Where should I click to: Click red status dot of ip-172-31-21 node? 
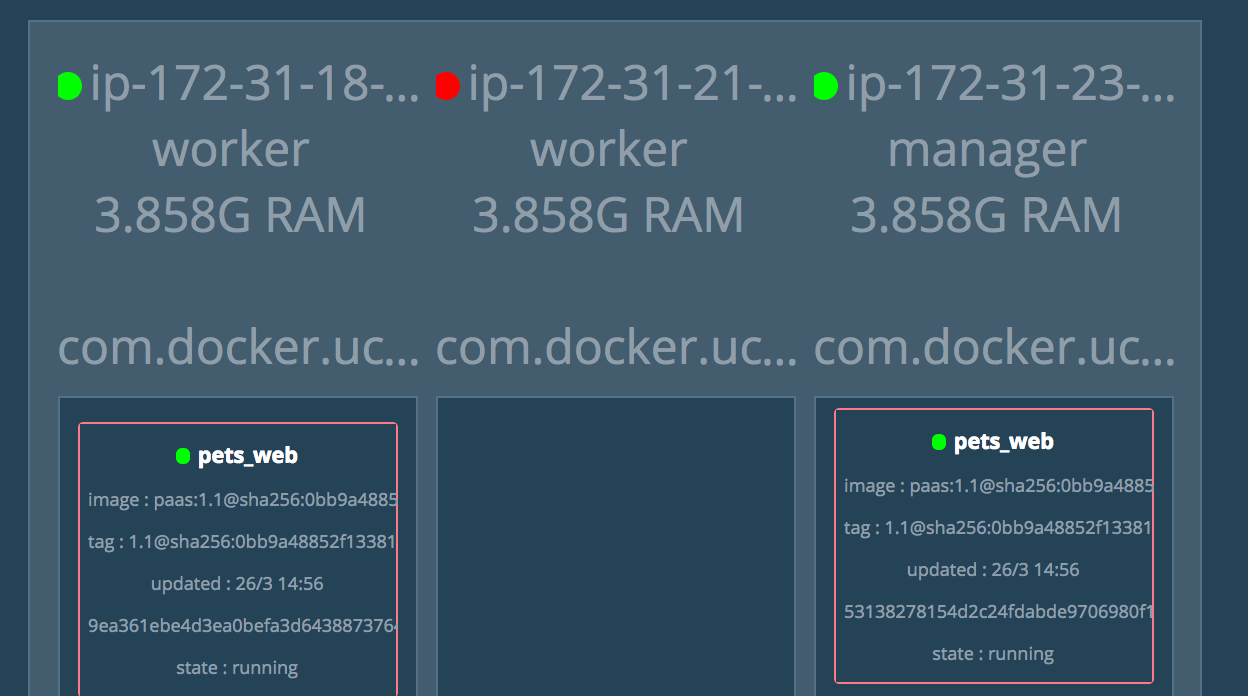point(447,87)
